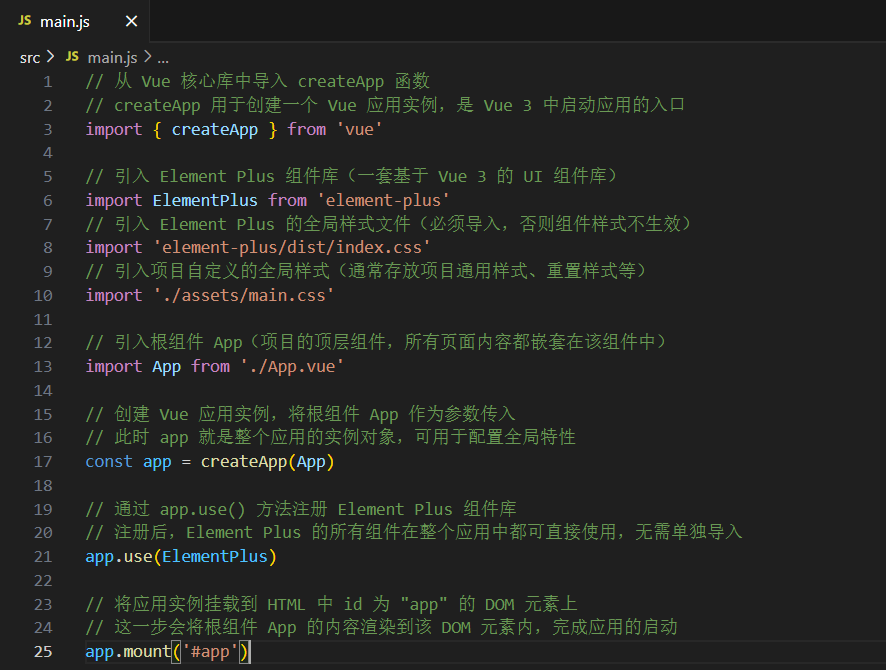Click the './App.vue' string on line 13

tap(292, 366)
